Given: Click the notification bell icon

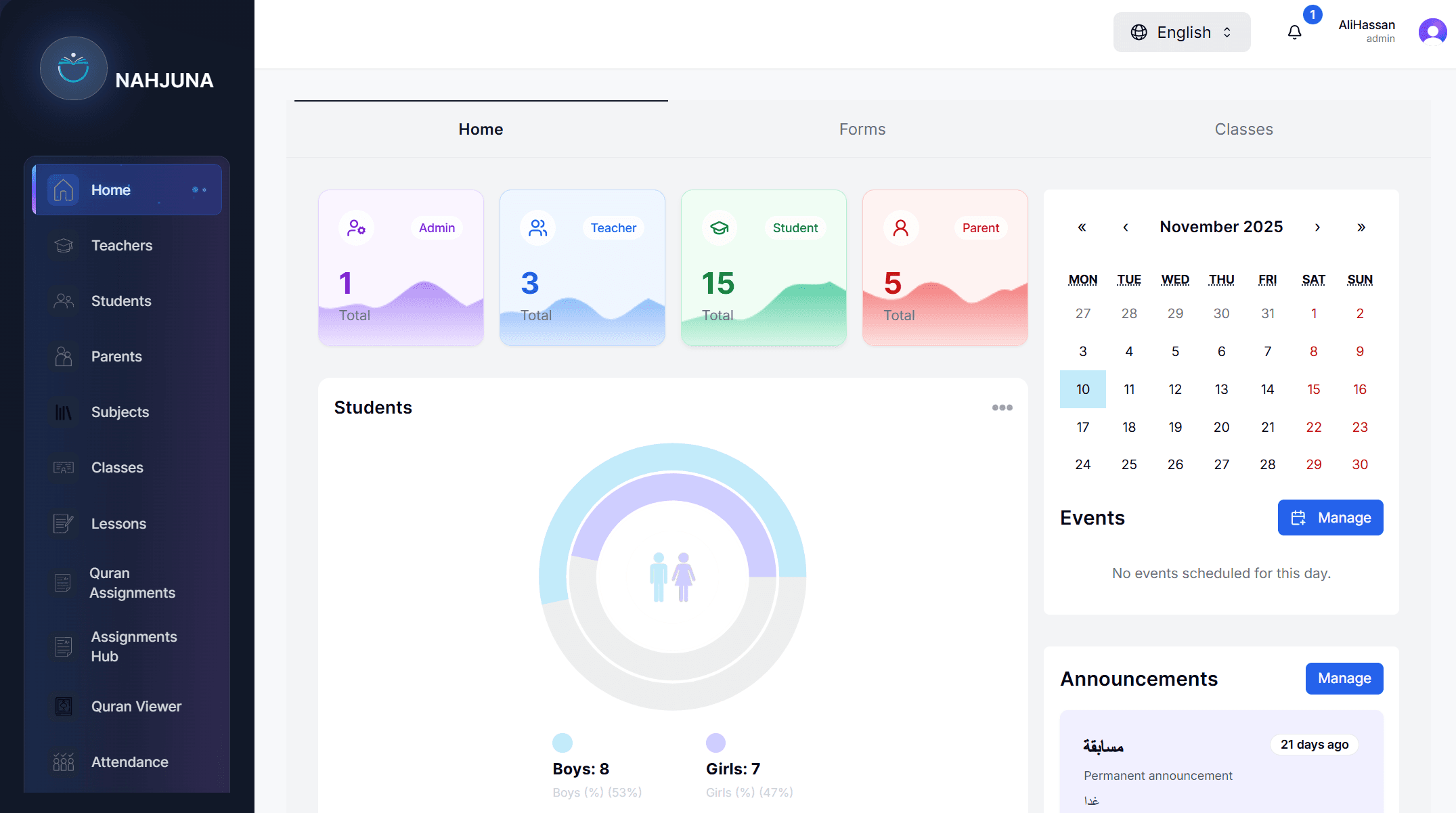Looking at the screenshot, I should point(1294,32).
